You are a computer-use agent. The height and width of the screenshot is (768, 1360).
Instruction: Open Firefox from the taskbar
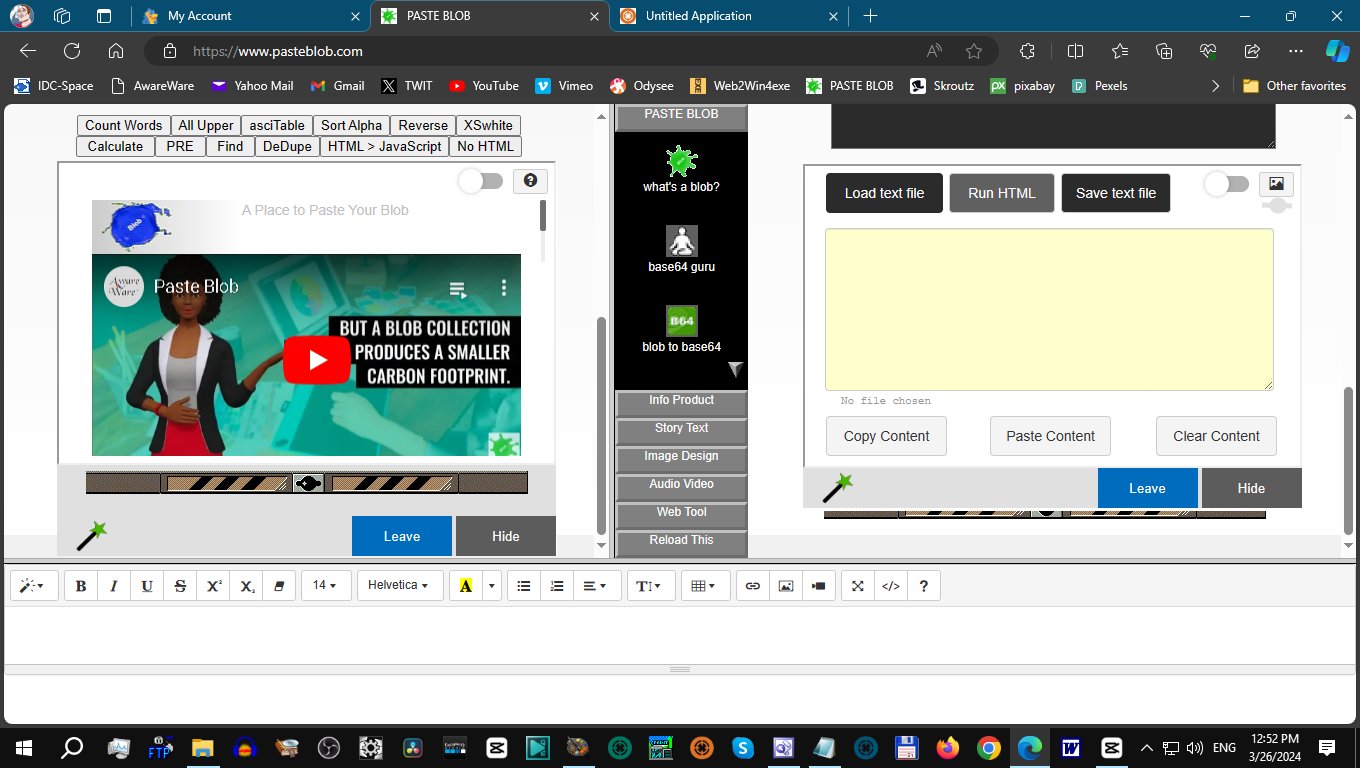947,747
